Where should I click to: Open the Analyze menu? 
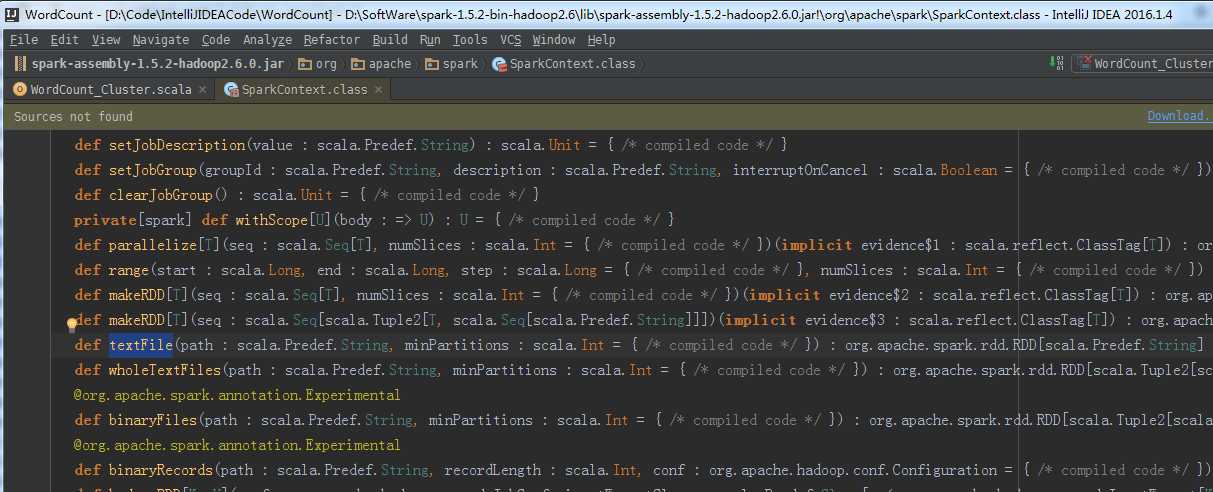267,40
